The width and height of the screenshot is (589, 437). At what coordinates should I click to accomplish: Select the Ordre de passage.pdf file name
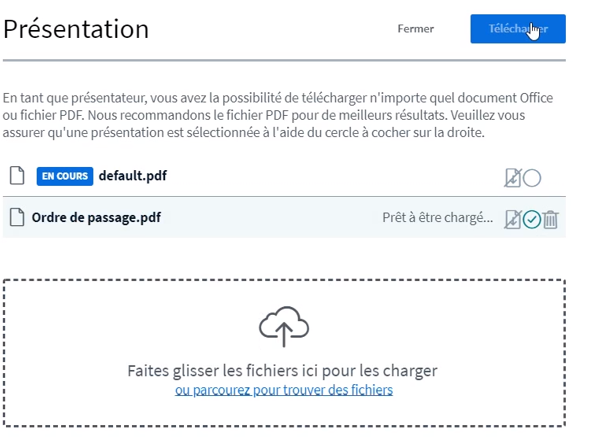tap(96, 218)
